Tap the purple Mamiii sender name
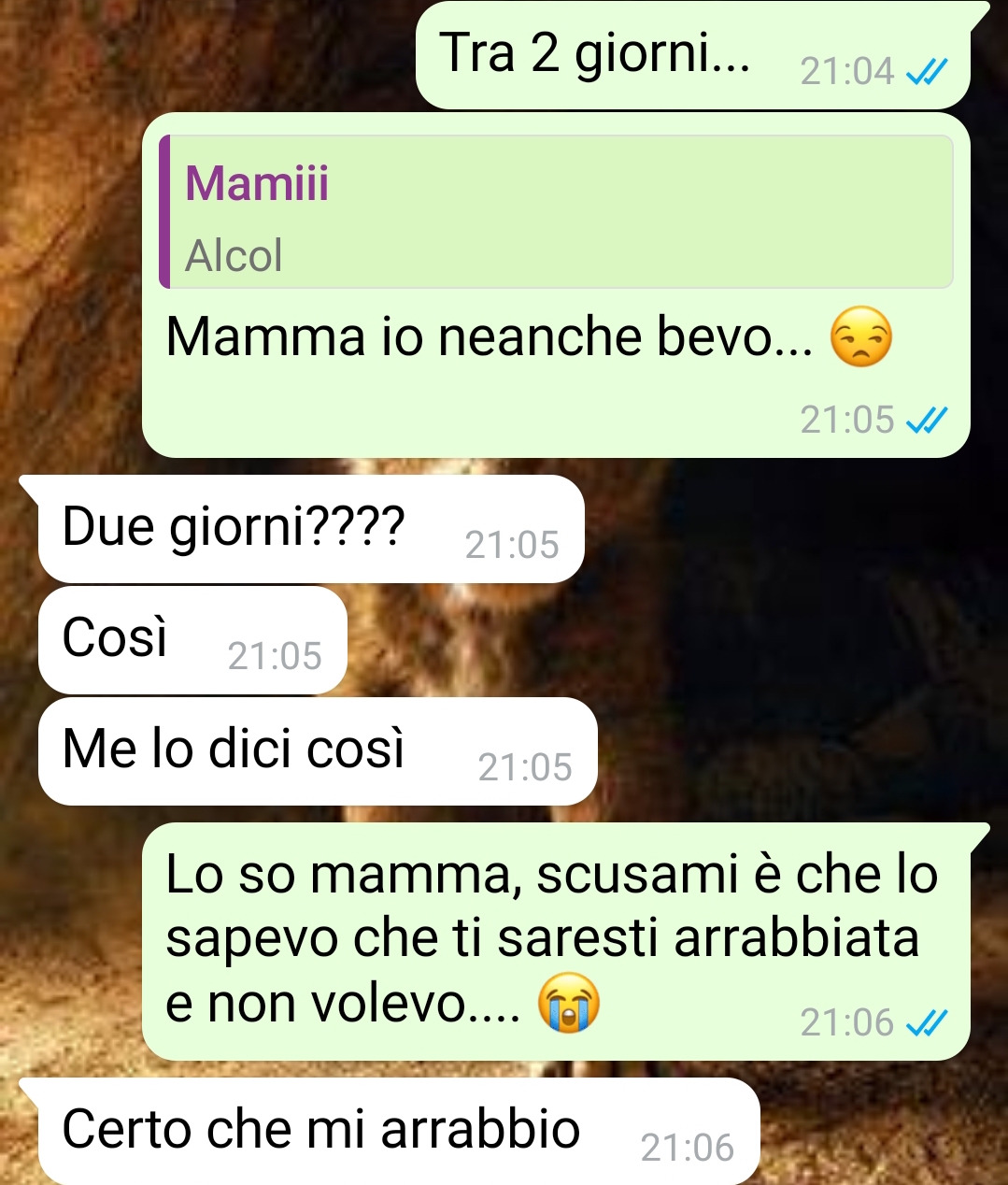The height and width of the screenshot is (1185, 1008). tap(257, 182)
